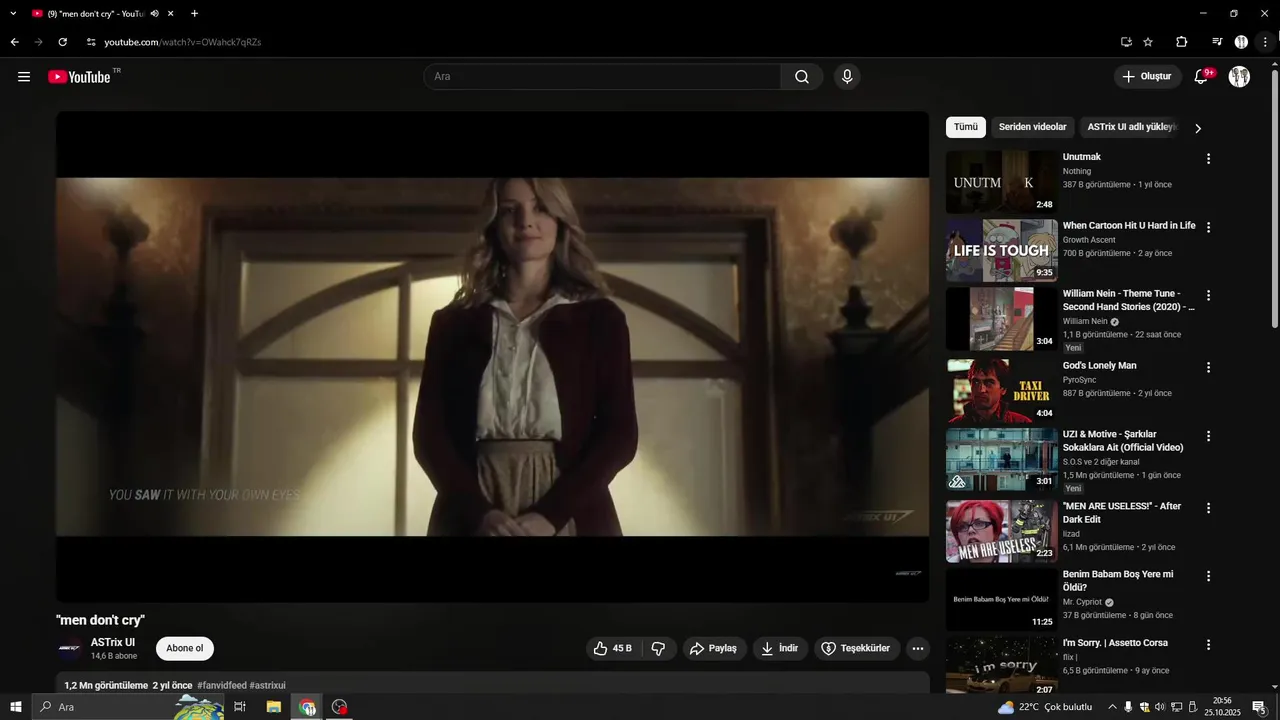Dislike the video with thumbs down
This screenshot has height=720, width=1280.
point(658,648)
